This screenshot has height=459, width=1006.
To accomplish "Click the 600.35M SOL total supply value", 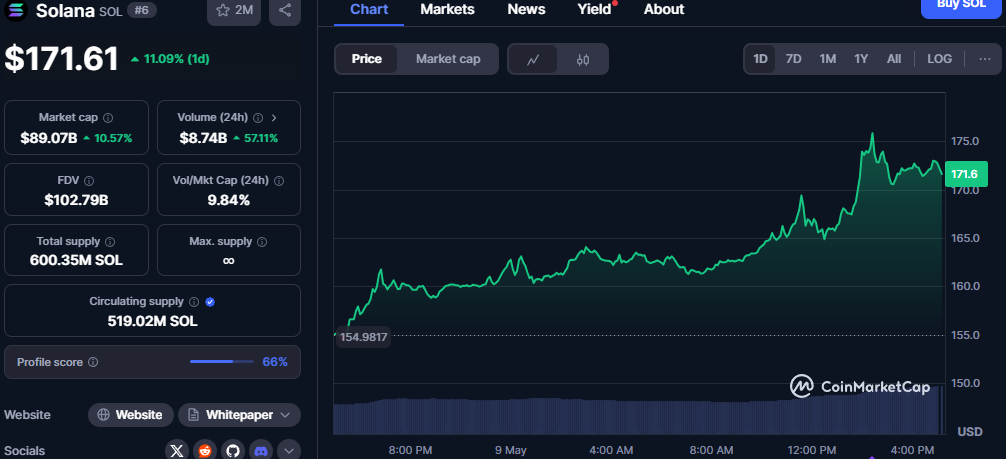I will click(x=76, y=261).
